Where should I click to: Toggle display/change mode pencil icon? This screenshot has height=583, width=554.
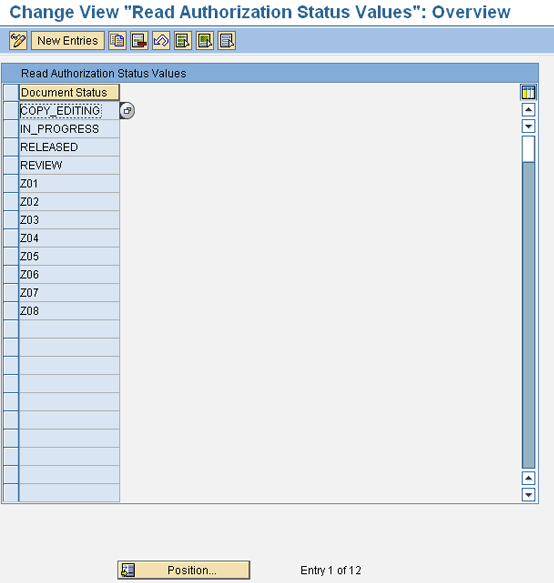tap(18, 41)
